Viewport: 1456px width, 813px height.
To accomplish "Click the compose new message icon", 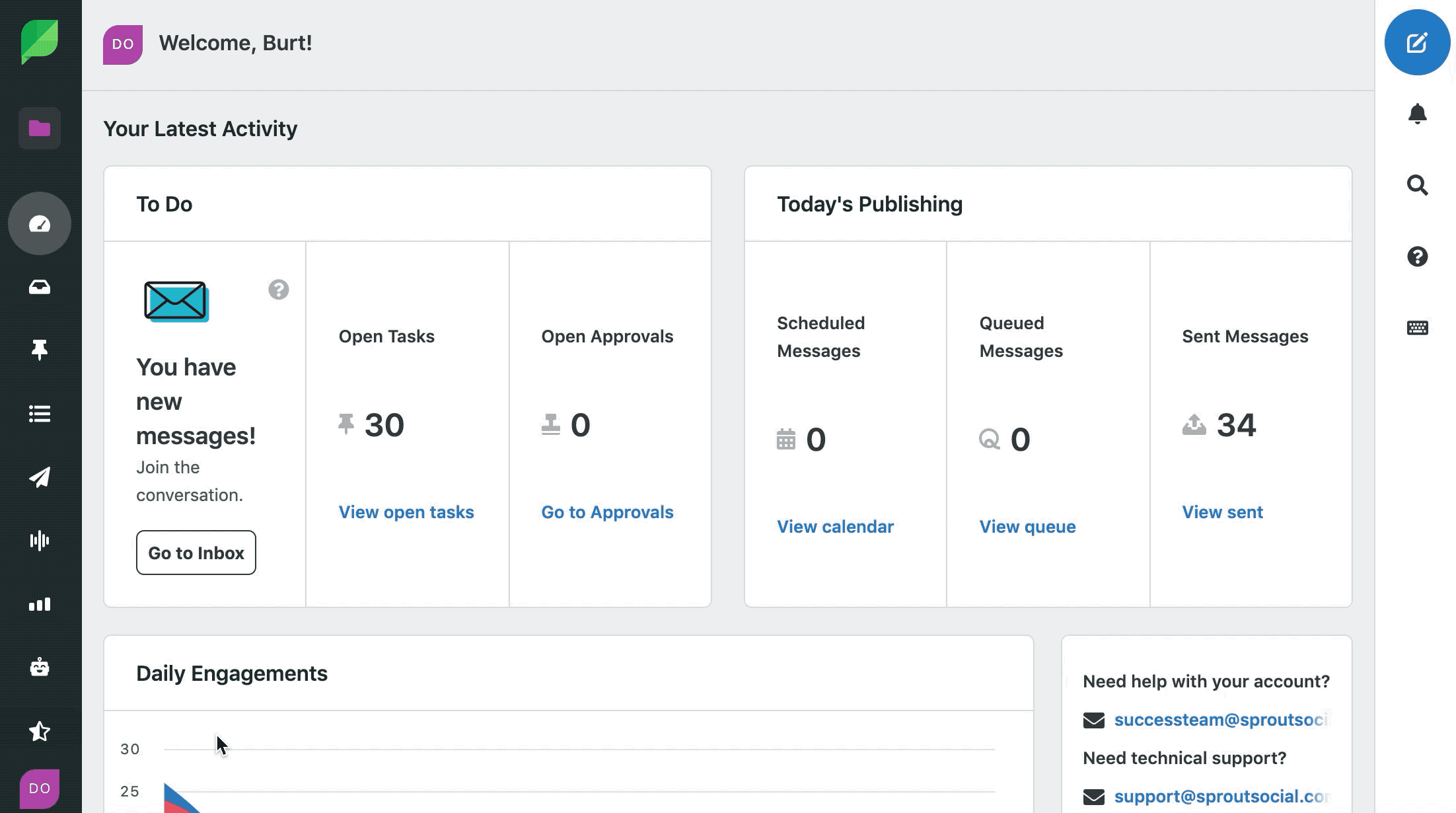I will [x=1418, y=42].
